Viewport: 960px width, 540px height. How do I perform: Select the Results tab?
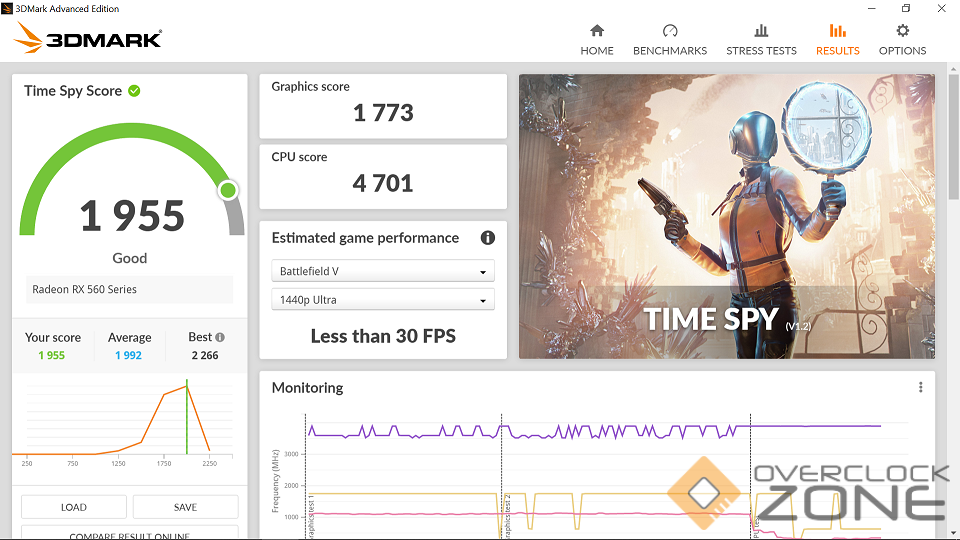point(838,40)
